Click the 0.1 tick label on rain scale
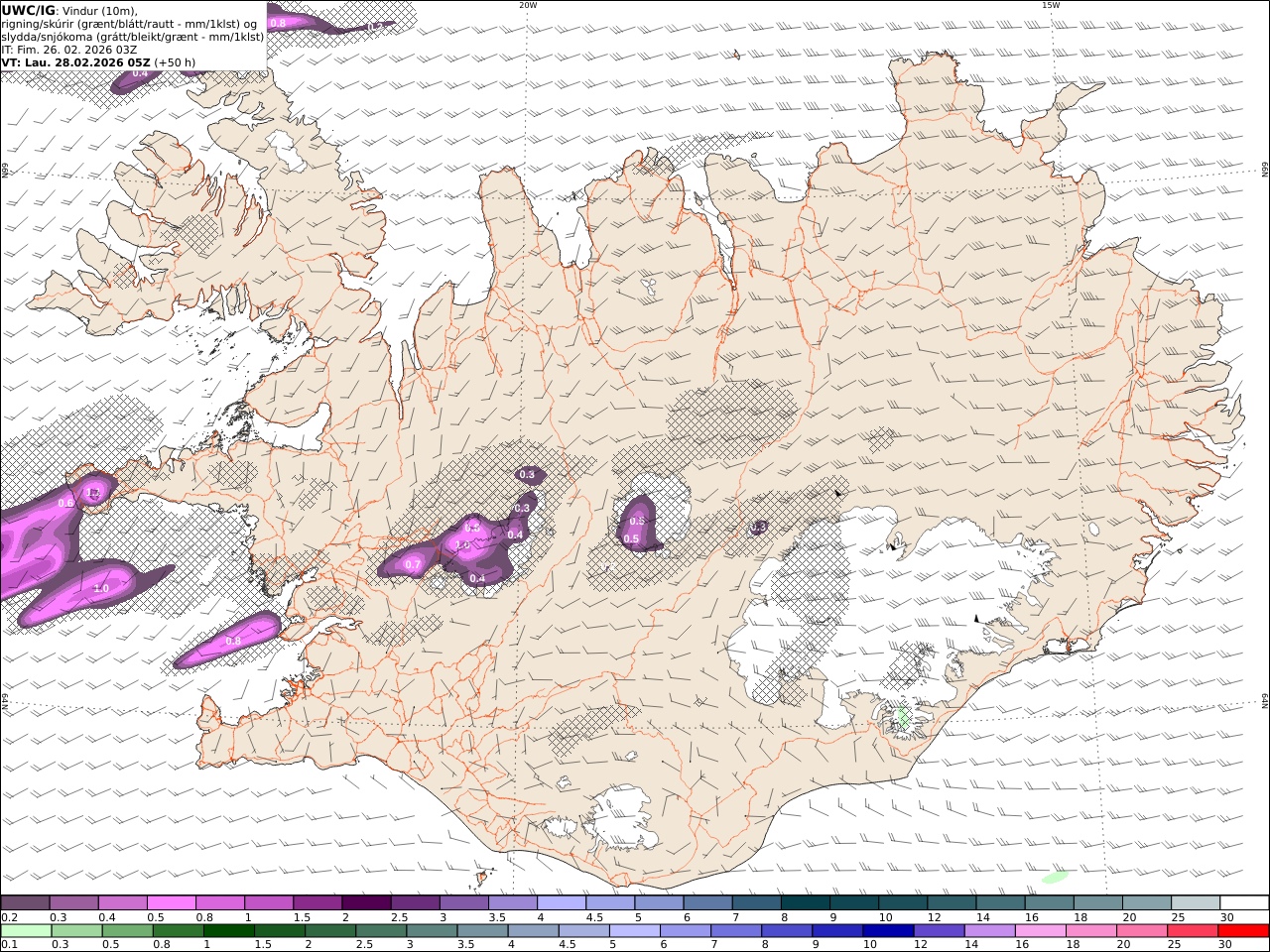This screenshot has width=1270, height=952. [8, 945]
